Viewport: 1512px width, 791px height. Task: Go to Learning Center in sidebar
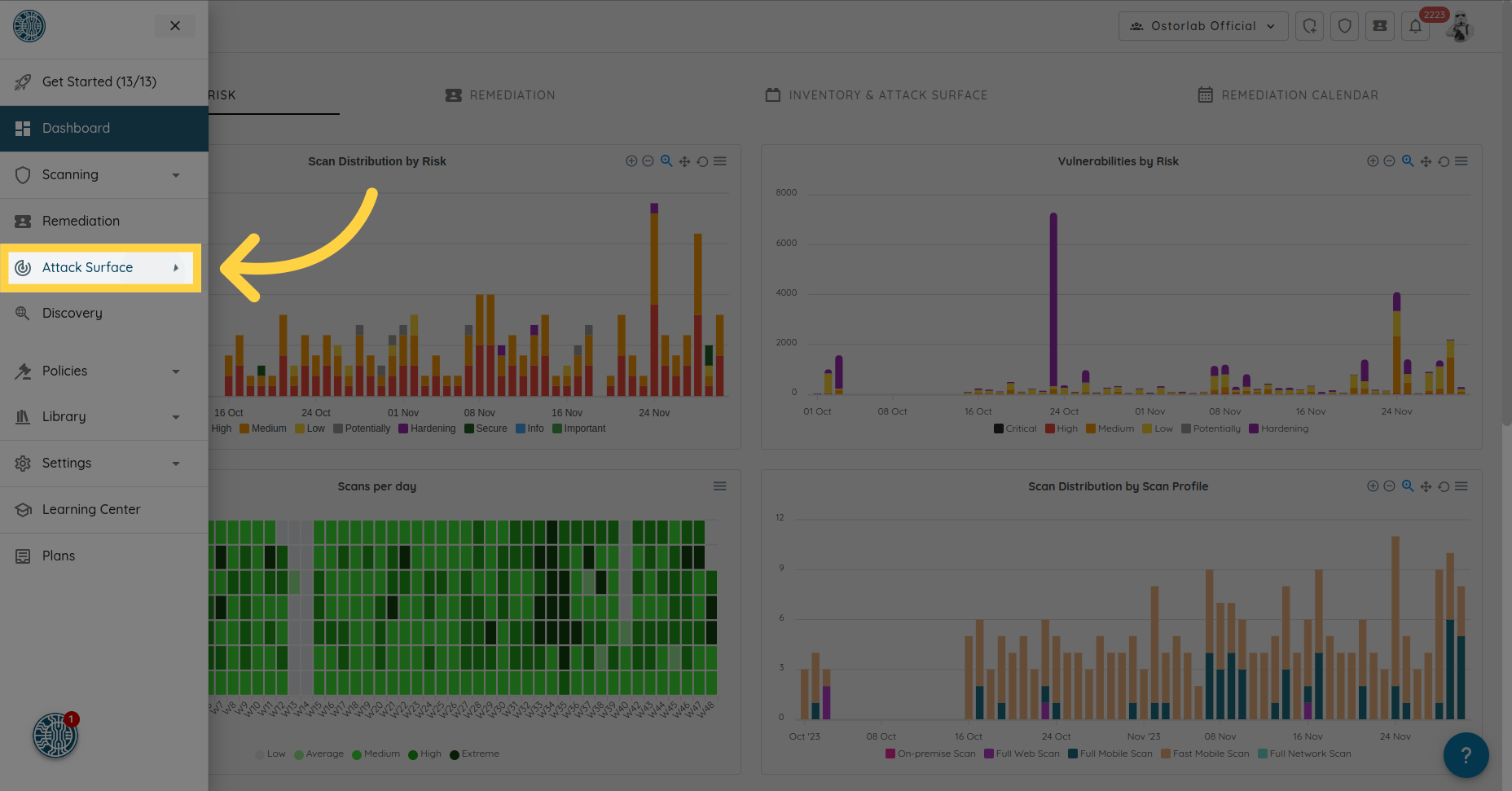(90, 509)
